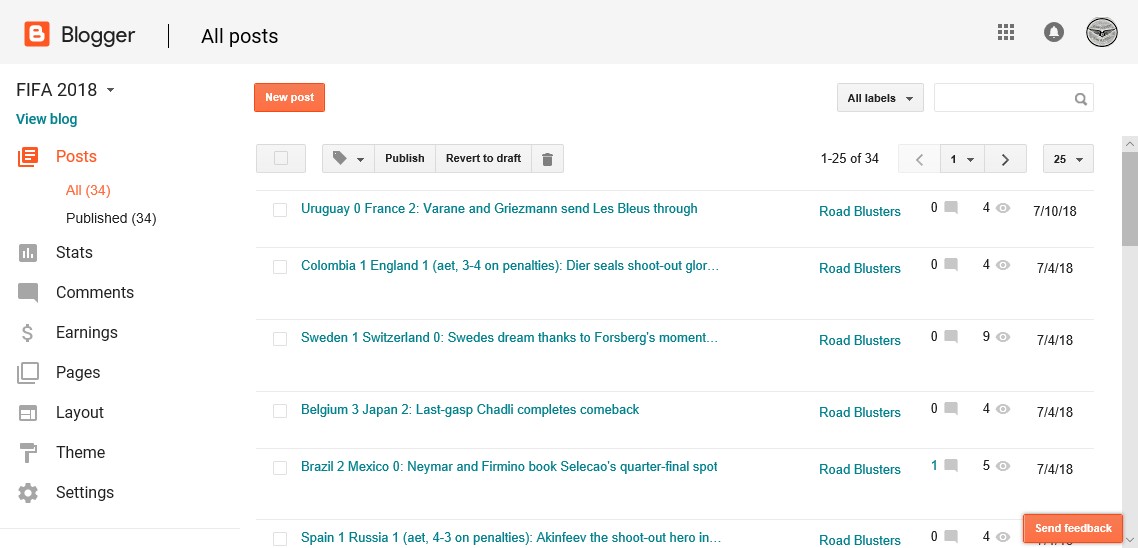Go to previous page of posts
This screenshot has height=548, width=1138.
[x=920, y=159]
